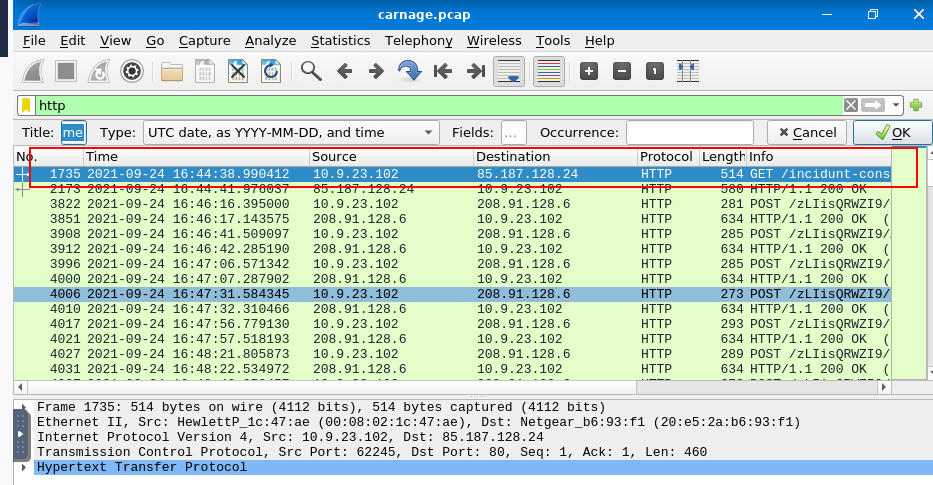The height and width of the screenshot is (485, 933).
Task: Click the Go to first packet icon
Action: point(442,71)
